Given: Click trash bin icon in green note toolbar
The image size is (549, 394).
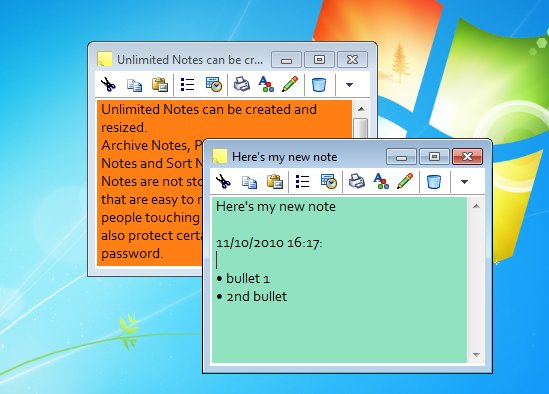Looking at the screenshot, I should 434,182.
